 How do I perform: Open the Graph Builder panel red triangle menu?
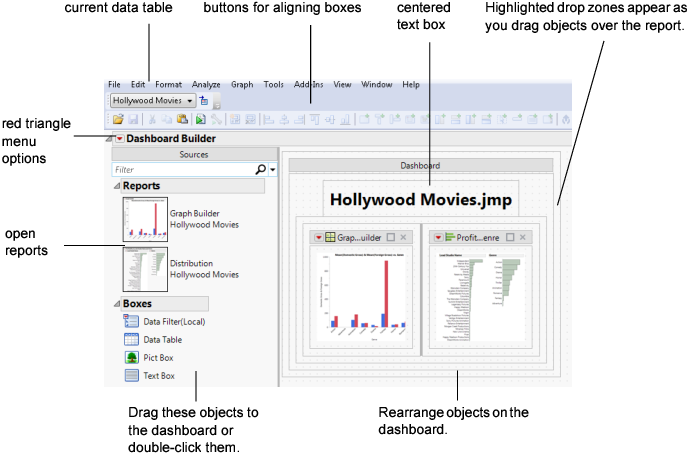(x=320, y=237)
